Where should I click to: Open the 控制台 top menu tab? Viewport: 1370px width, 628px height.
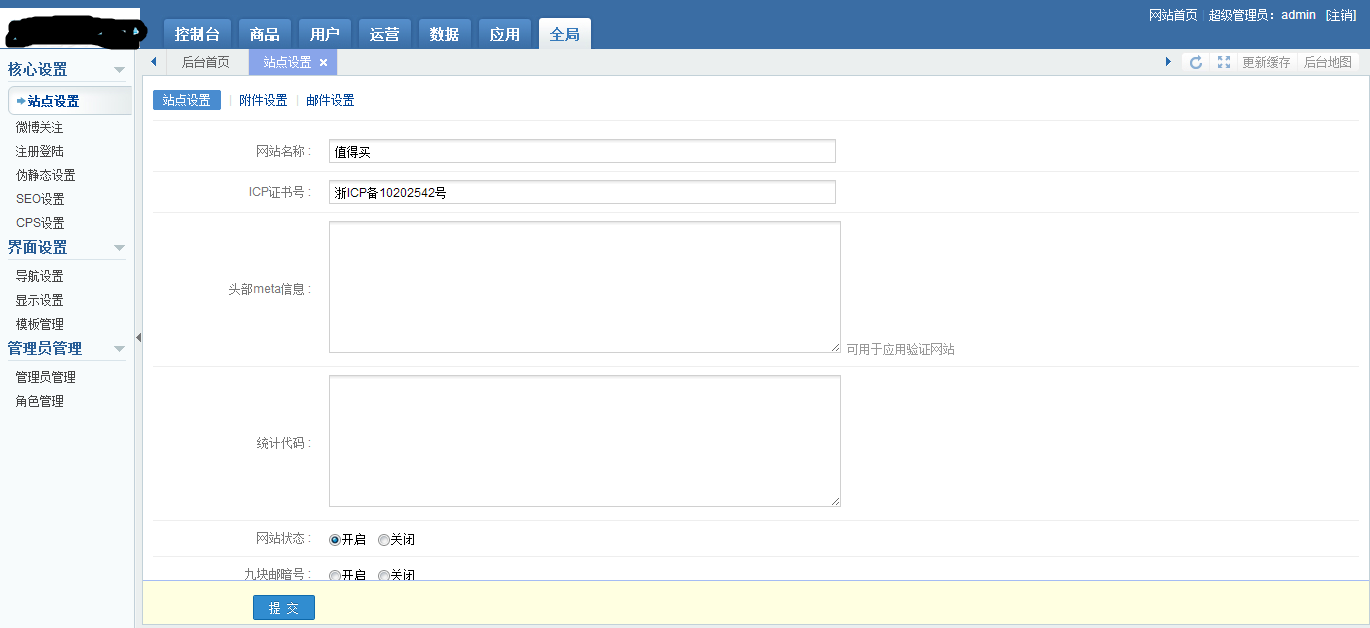tap(197, 34)
